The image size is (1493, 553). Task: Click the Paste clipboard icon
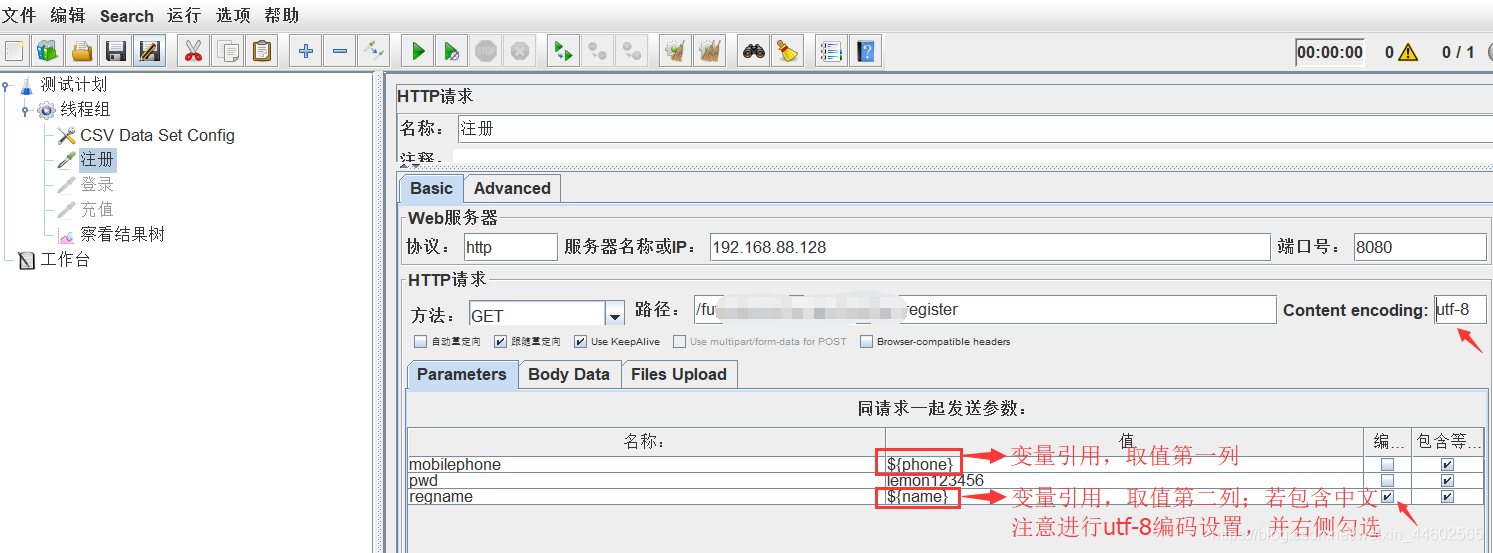tap(262, 50)
